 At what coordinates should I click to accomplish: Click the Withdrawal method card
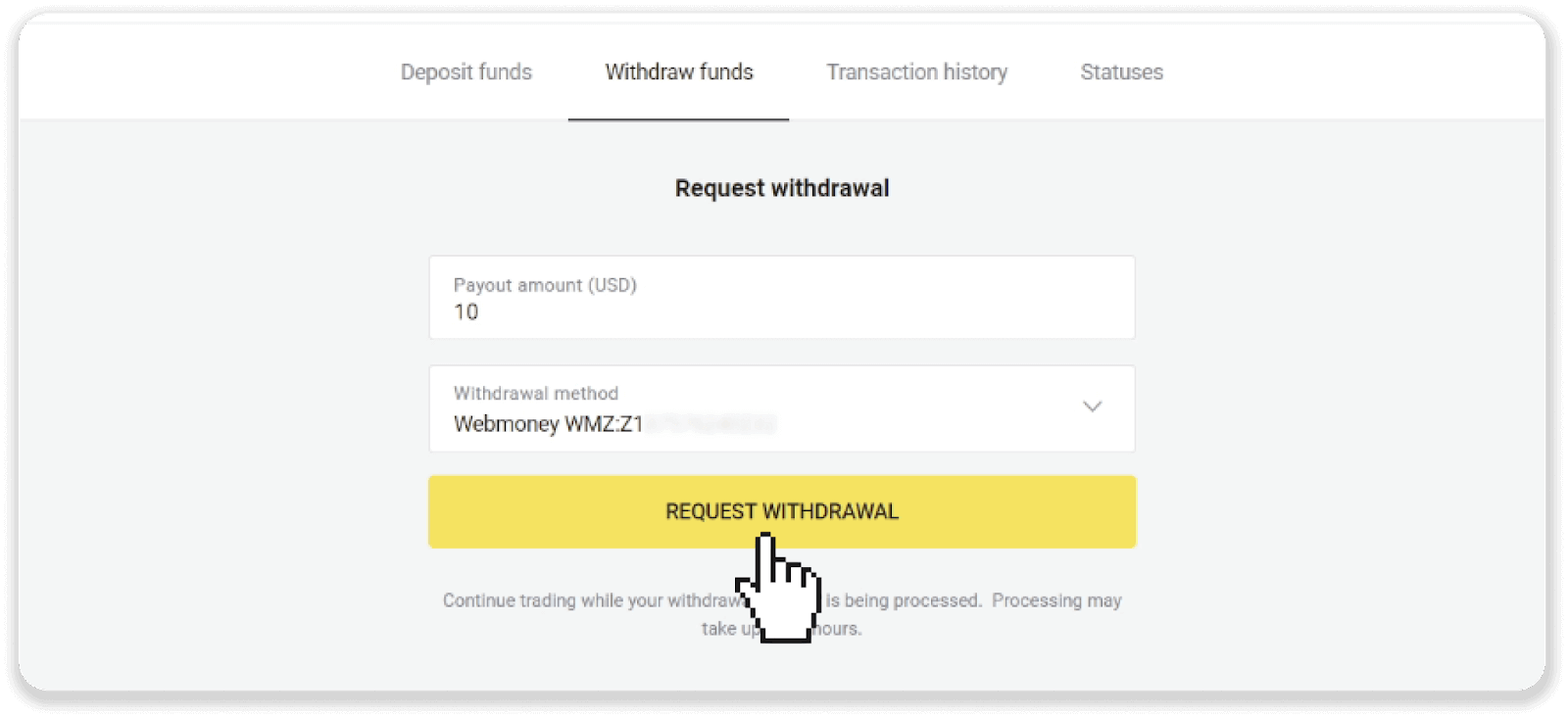pos(781,408)
